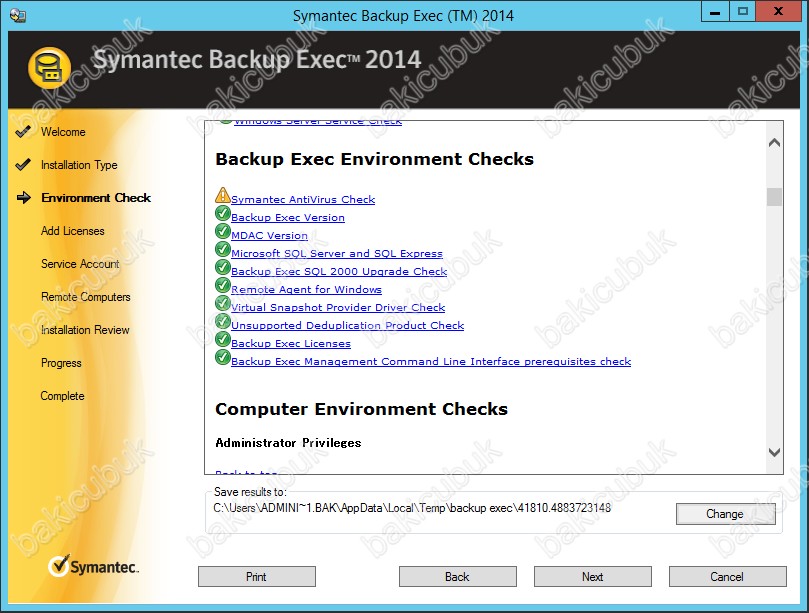Screen dimensions: 809x613
Task: Open Unsupported Deduplication Product Check link
Action: (348, 326)
